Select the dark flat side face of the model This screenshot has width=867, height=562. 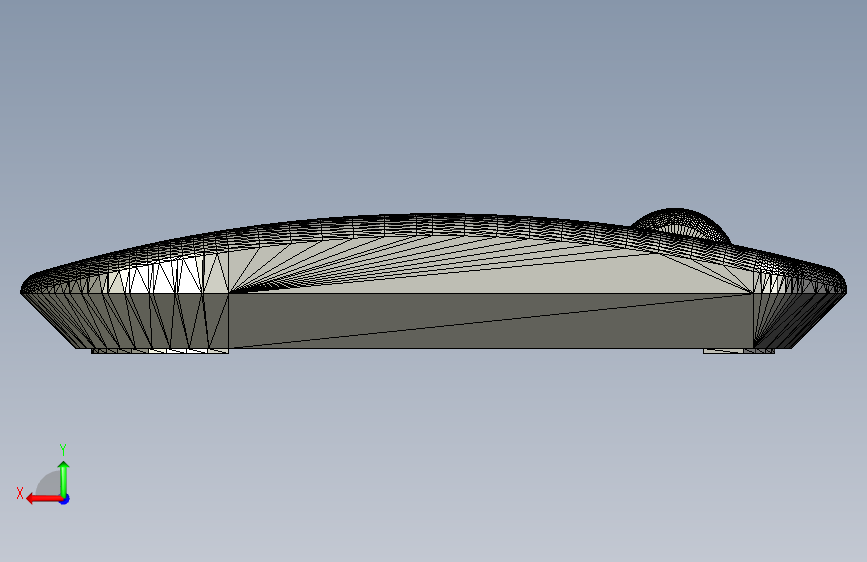tap(491, 320)
